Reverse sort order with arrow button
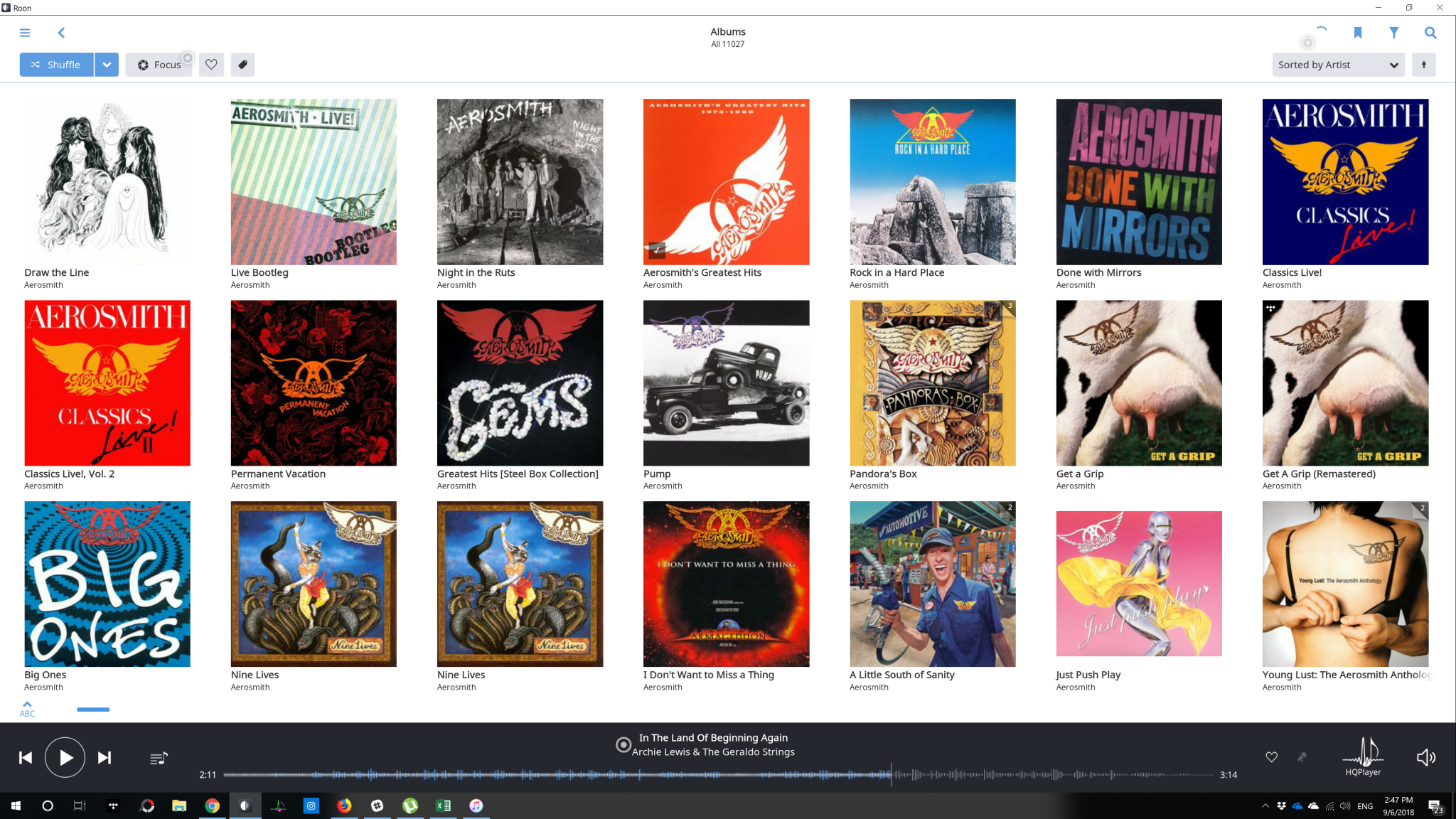This screenshot has height=819, width=1456. [x=1423, y=65]
